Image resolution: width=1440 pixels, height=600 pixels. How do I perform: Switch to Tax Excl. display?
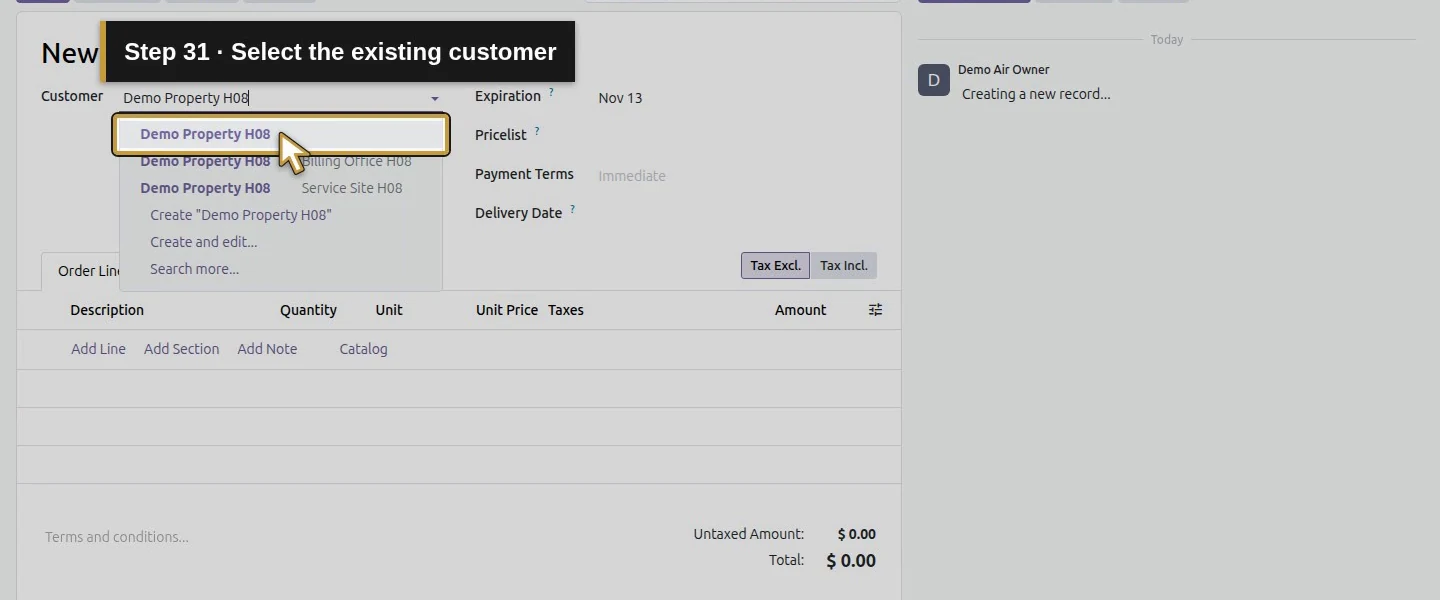(x=775, y=266)
